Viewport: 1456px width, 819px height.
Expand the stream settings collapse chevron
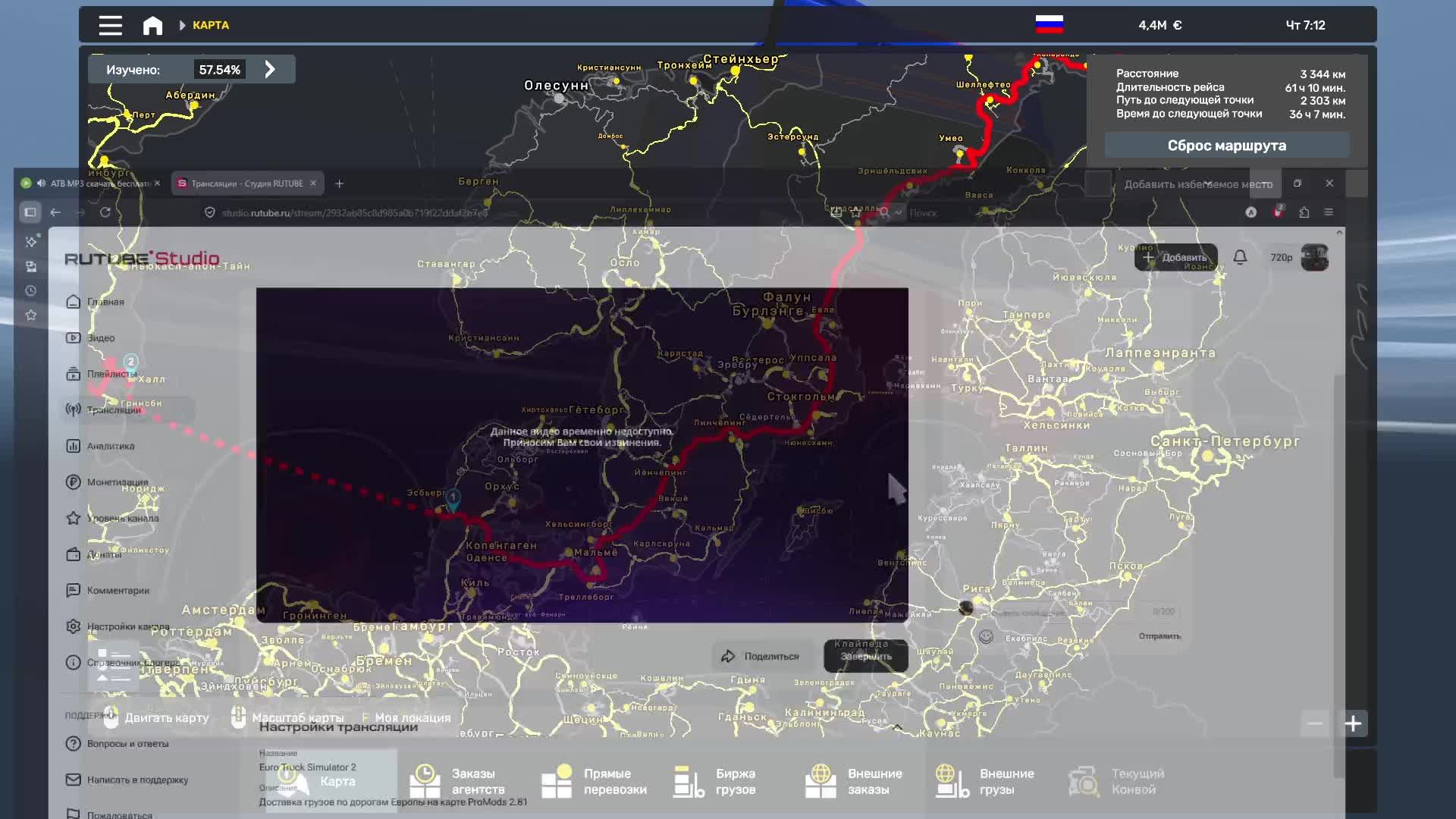tap(897, 727)
